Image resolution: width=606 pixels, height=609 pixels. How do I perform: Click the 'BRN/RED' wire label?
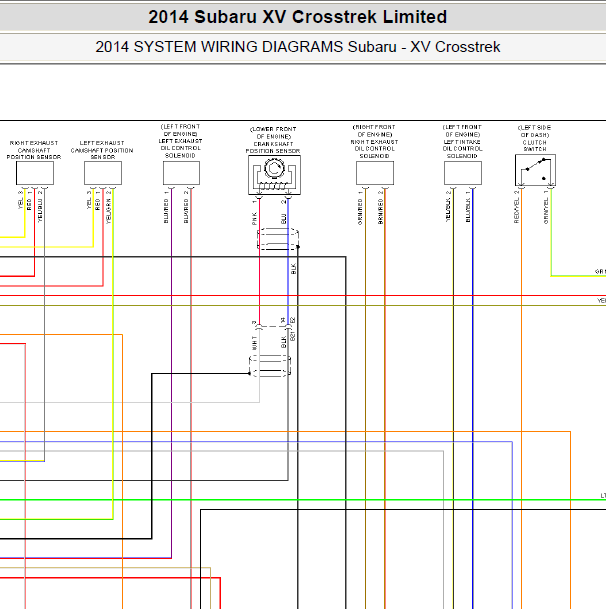(380, 212)
